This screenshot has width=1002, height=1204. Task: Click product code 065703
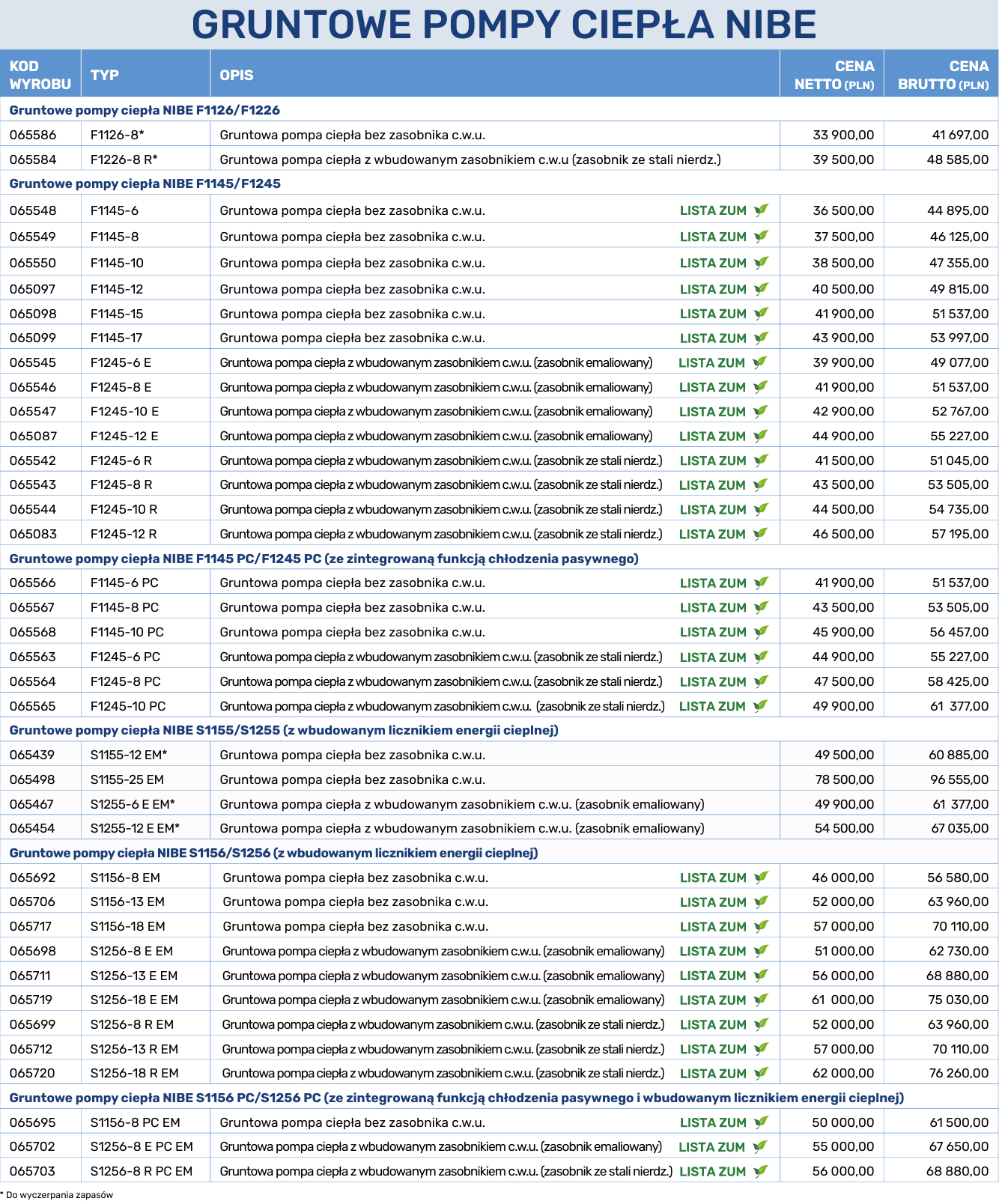[x=32, y=1171]
